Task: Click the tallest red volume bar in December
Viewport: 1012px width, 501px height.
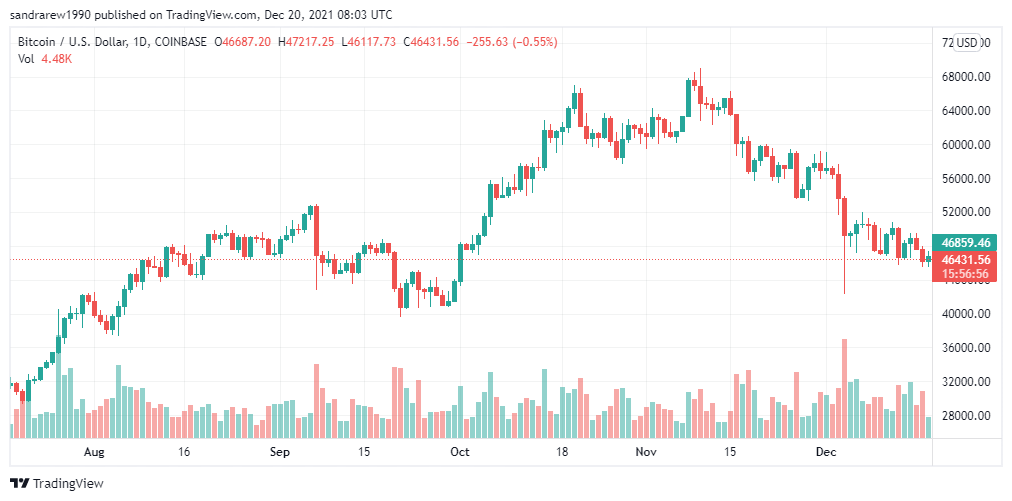Action: (844, 389)
